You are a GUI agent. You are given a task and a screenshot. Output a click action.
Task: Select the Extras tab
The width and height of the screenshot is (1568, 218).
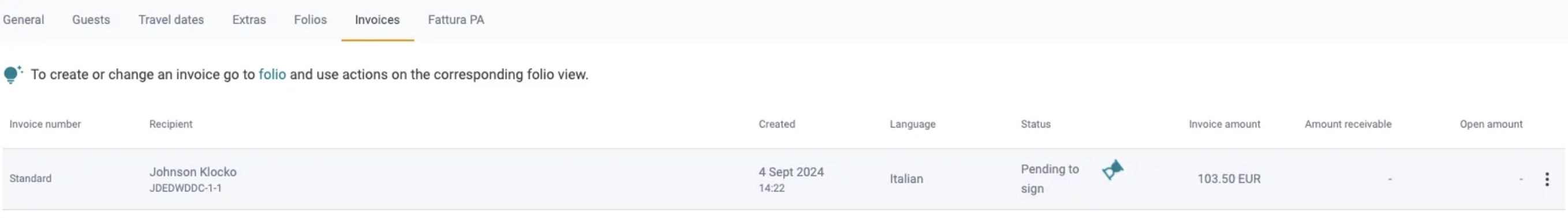pos(249,20)
